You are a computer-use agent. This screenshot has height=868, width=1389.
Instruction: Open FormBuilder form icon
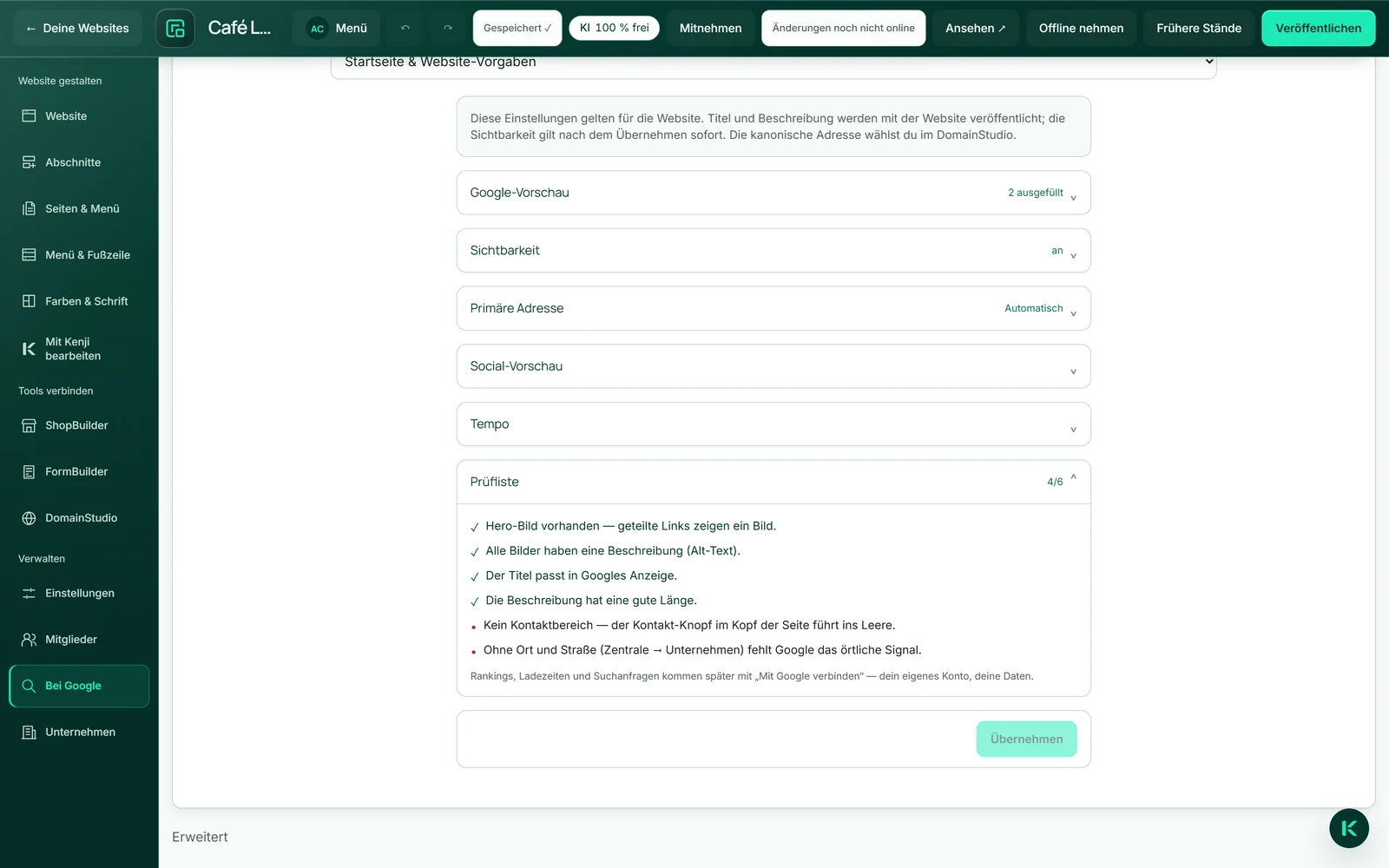point(29,471)
